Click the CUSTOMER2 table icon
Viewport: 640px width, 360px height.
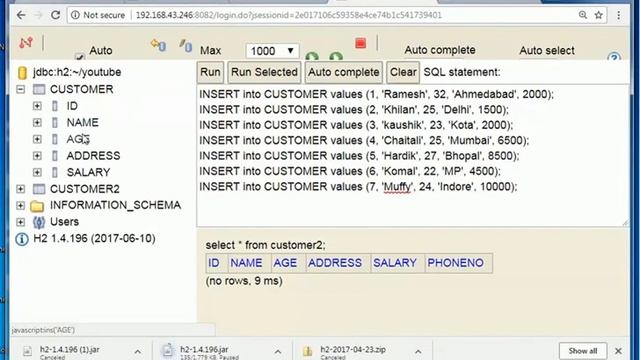[39, 189]
